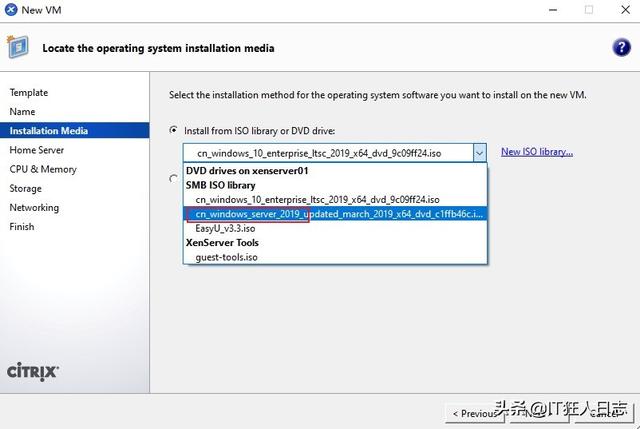The image size is (640, 429).
Task: Open the help question mark icon
Action: (621, 48)
